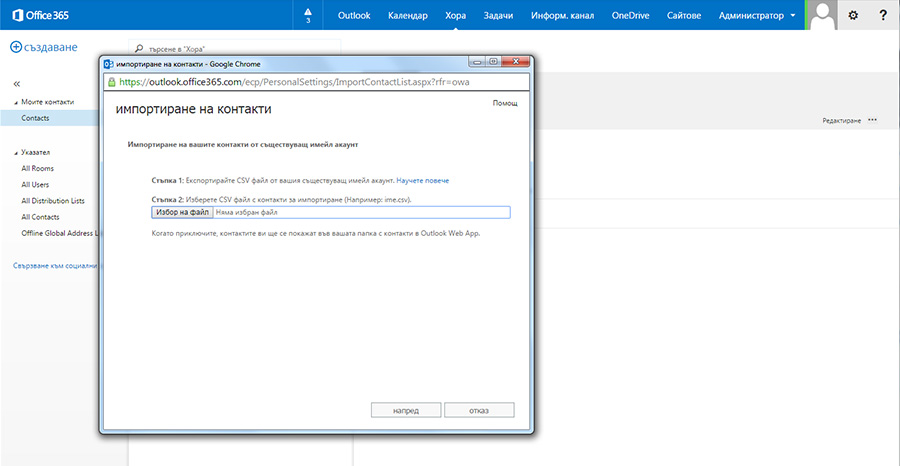
Task: Open the Outlook tab
Action: click(x=354, y=15)
